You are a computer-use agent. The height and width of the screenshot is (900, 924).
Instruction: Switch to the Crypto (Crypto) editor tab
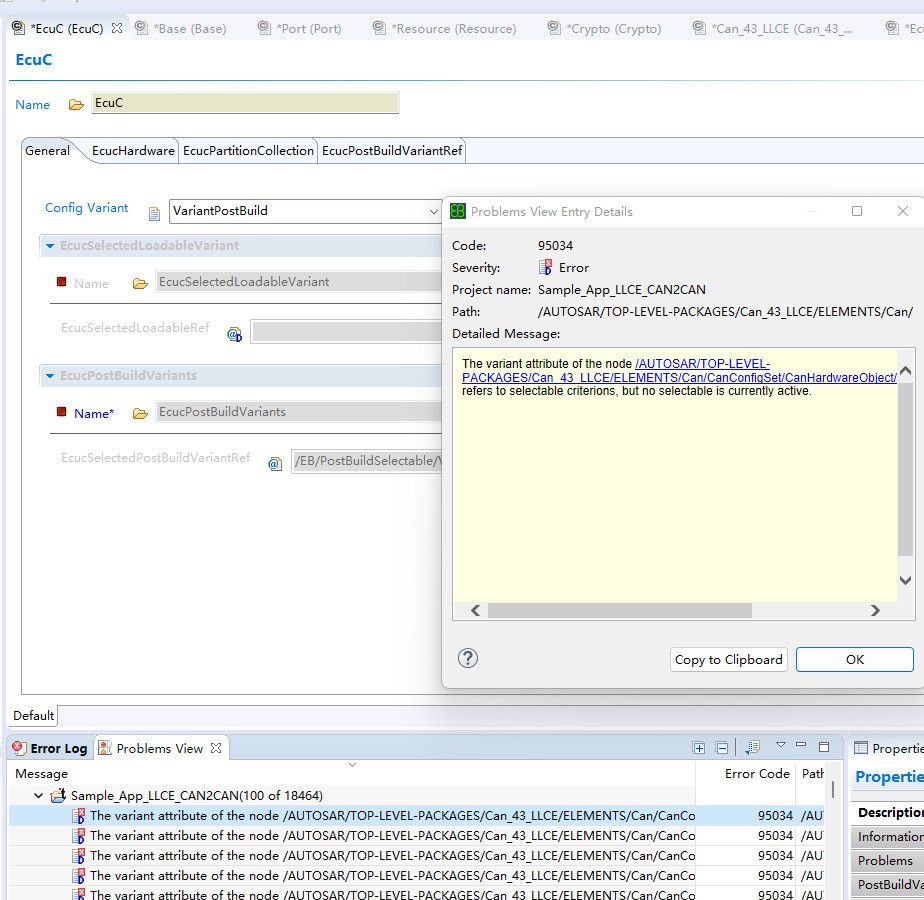(x=605, y=28)
